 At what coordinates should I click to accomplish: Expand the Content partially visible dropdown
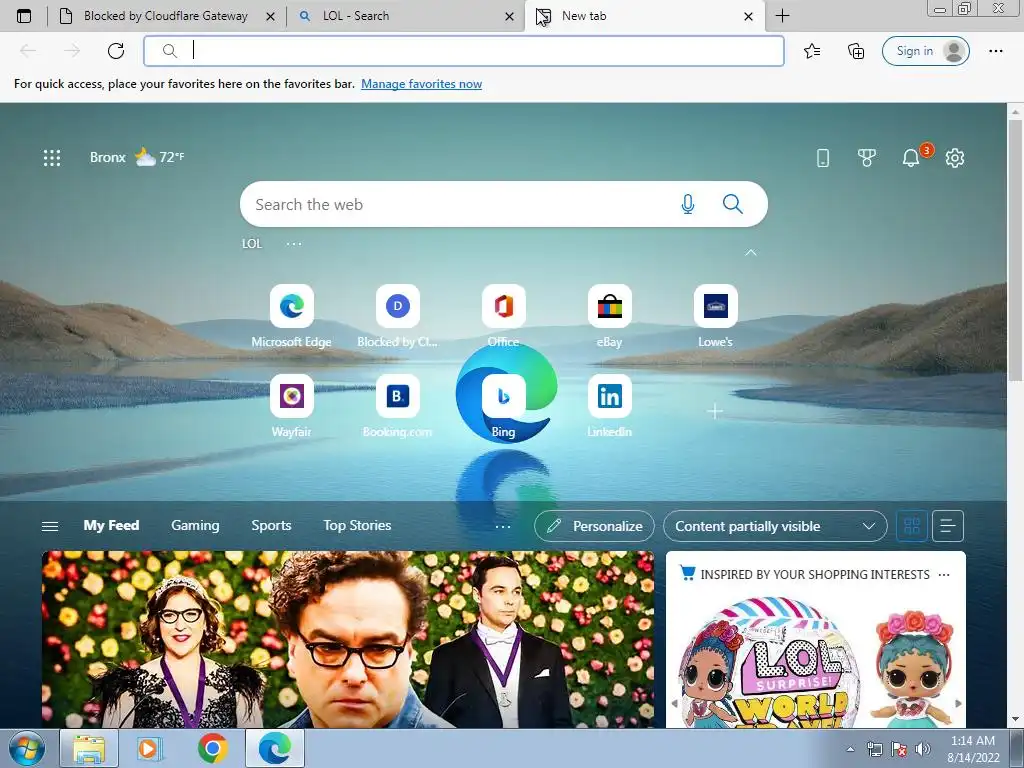[x=775, y=526]
